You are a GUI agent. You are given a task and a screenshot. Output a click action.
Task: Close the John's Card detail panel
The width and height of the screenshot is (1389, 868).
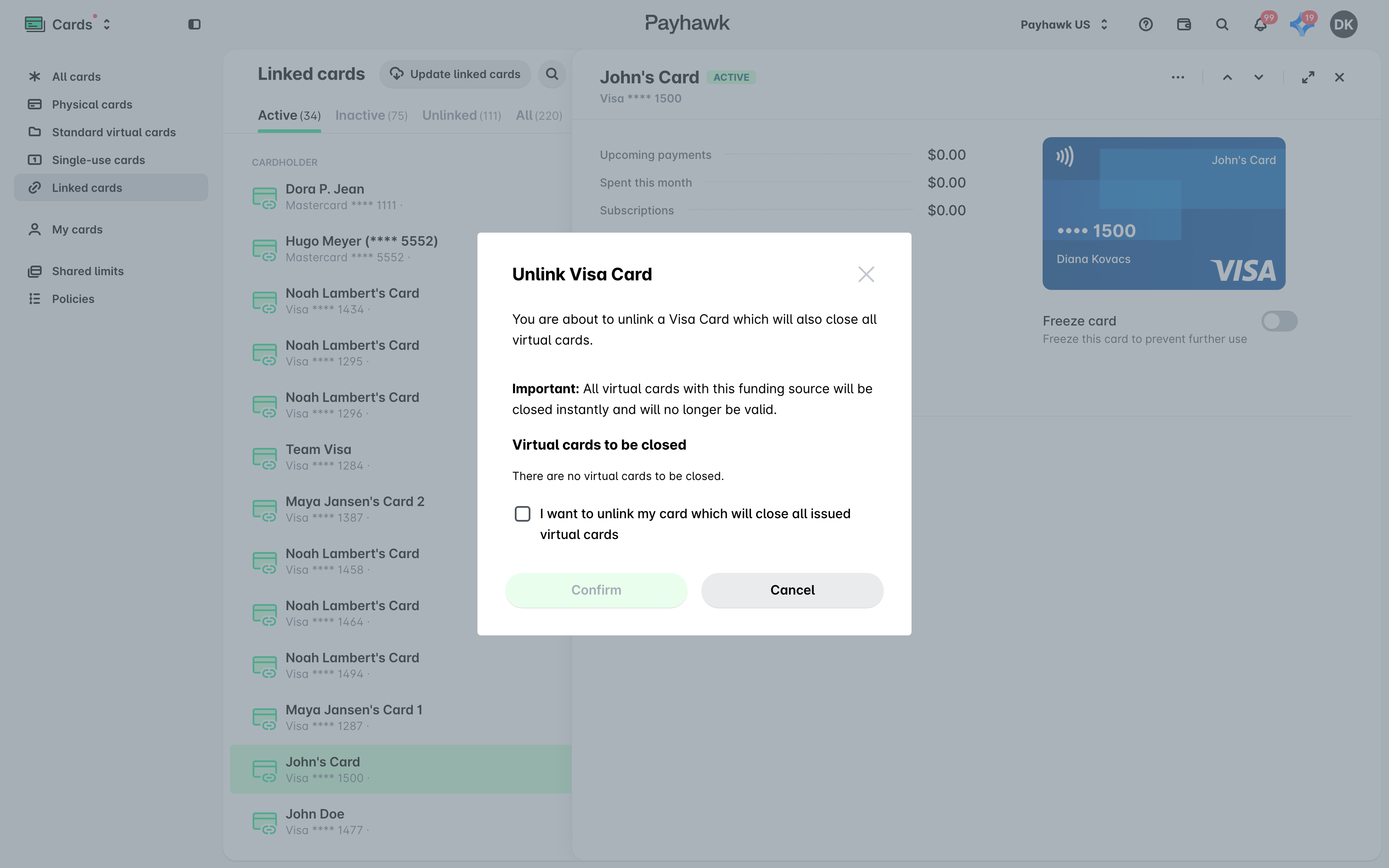1339,78
